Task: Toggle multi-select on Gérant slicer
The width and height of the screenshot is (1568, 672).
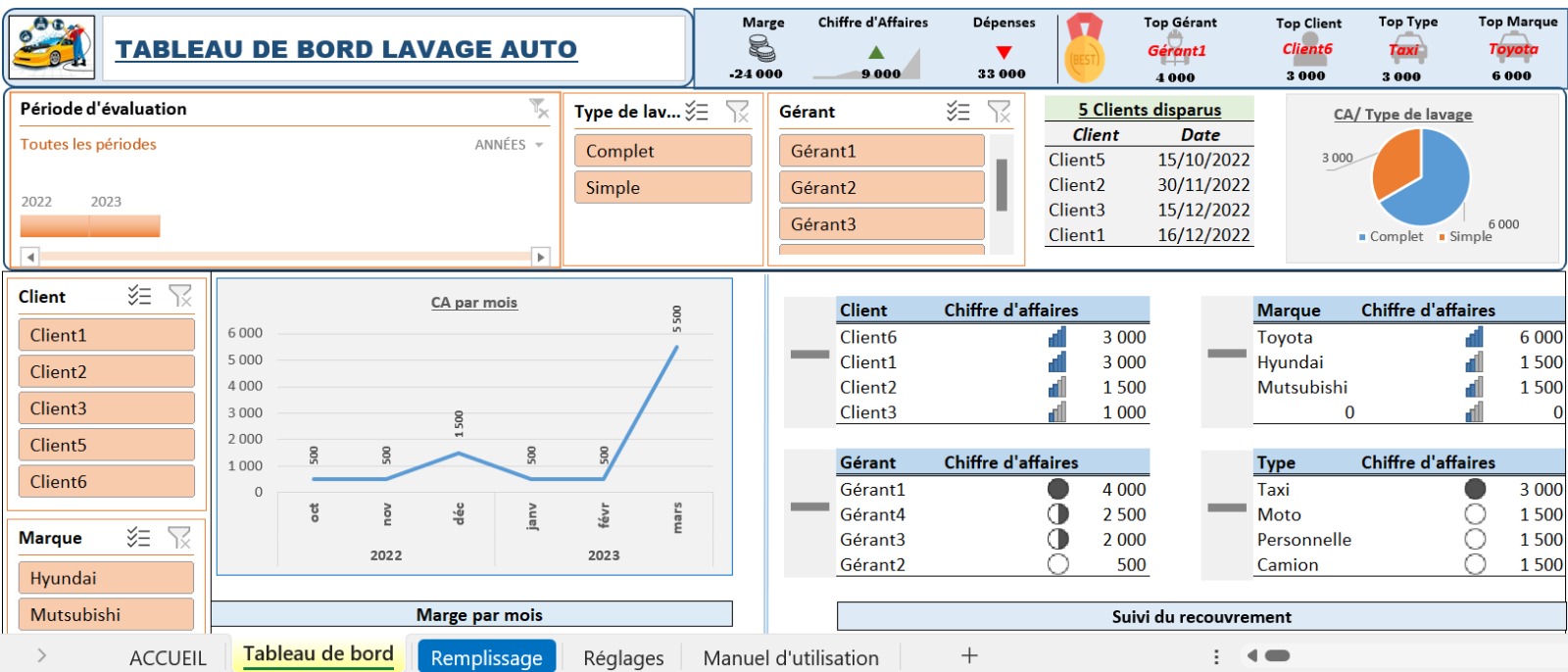Action: point(957,112)
